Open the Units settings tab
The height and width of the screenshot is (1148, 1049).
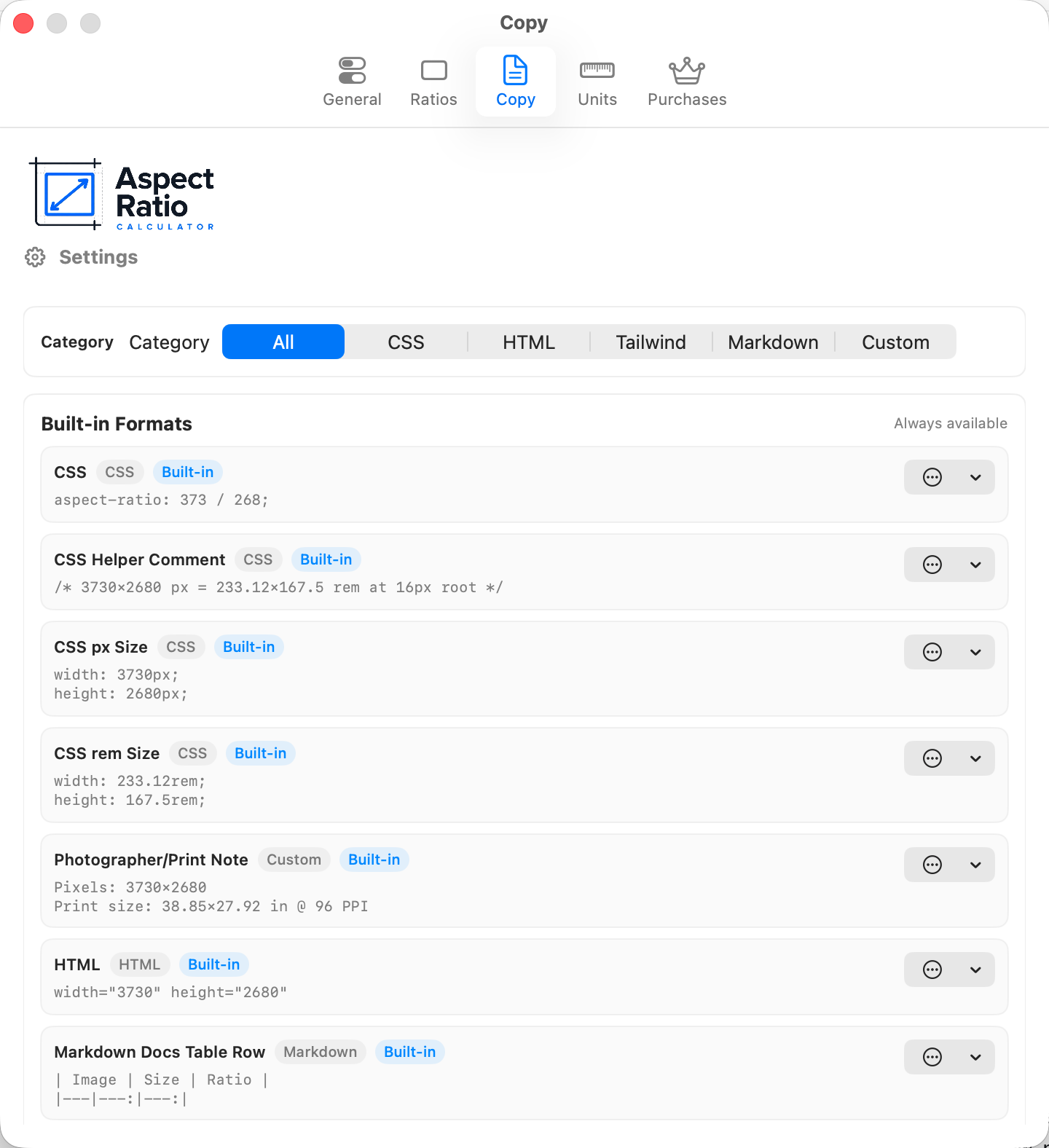coord(597,82)
